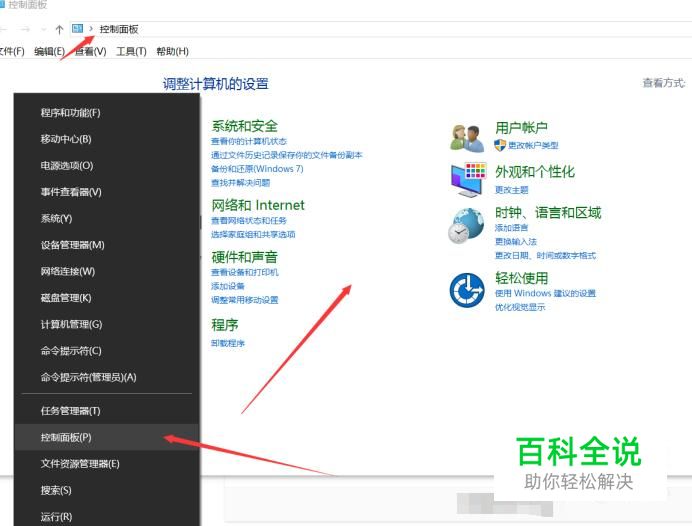This screenshot has width=692, height=526.
Task: Select 控制面板(P) in the context menu
Action: tap(107, 437)
